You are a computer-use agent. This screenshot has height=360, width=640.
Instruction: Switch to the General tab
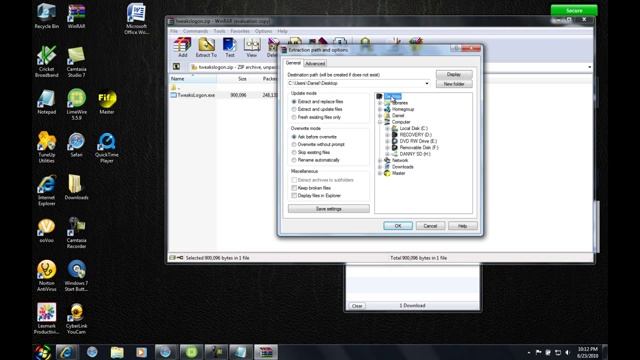(293, 63)
